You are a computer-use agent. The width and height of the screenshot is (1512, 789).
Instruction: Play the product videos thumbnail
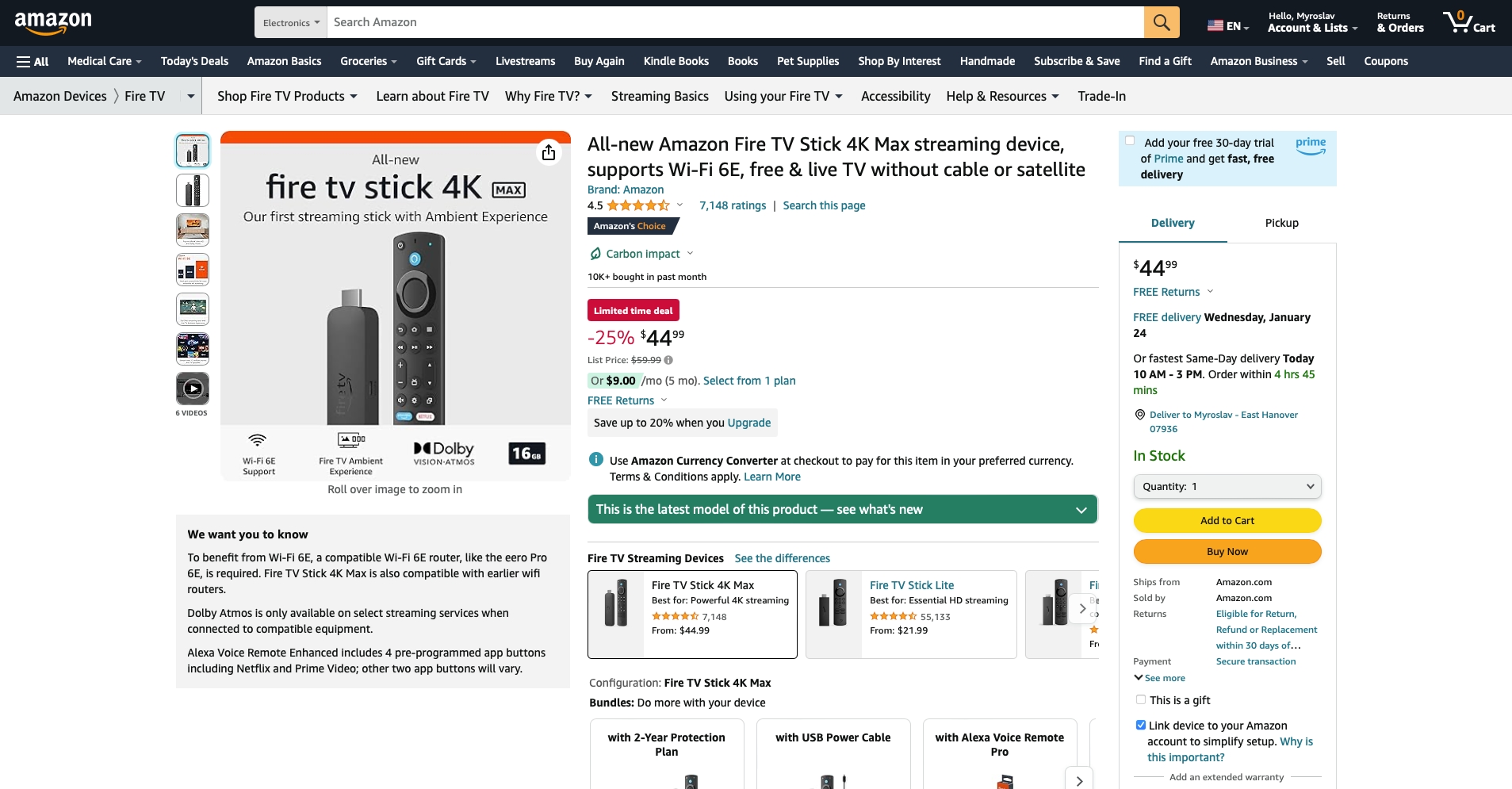[193, 389]
